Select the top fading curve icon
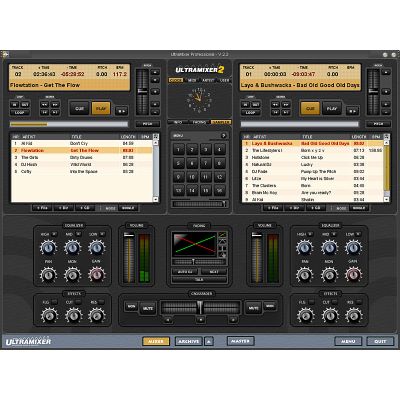400x400 pixels. pos(222,235)
